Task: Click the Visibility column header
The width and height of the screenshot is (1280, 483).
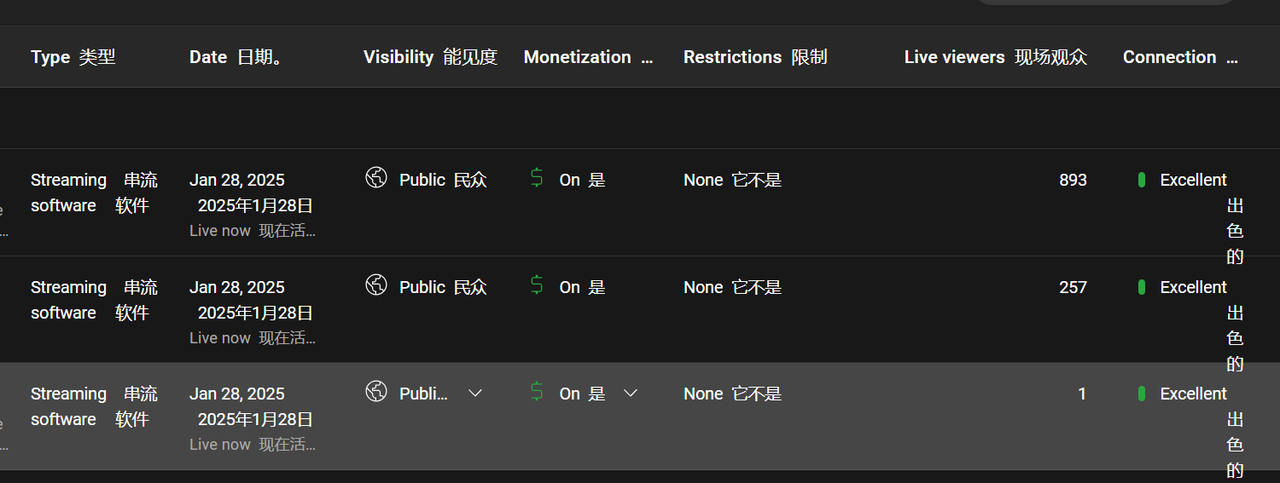Action: (x=430, y=57)
